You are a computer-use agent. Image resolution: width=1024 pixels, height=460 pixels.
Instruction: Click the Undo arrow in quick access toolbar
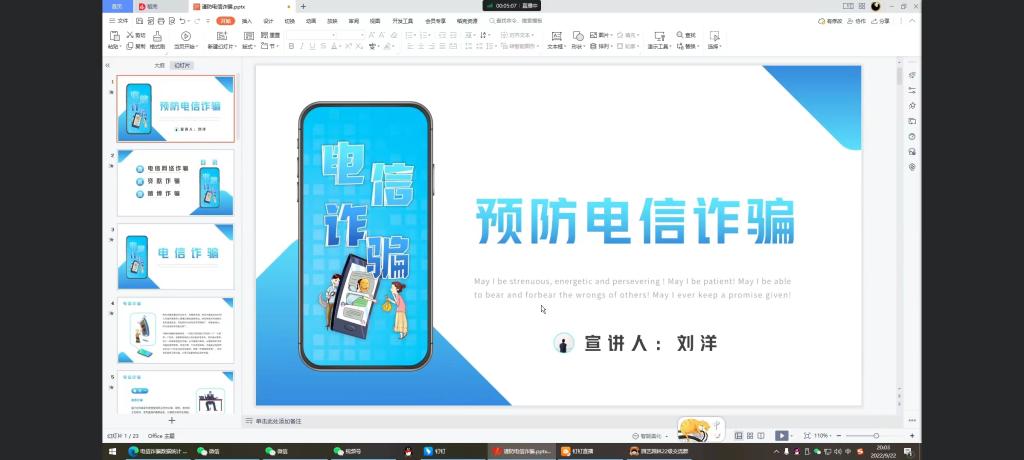(183, 20)
